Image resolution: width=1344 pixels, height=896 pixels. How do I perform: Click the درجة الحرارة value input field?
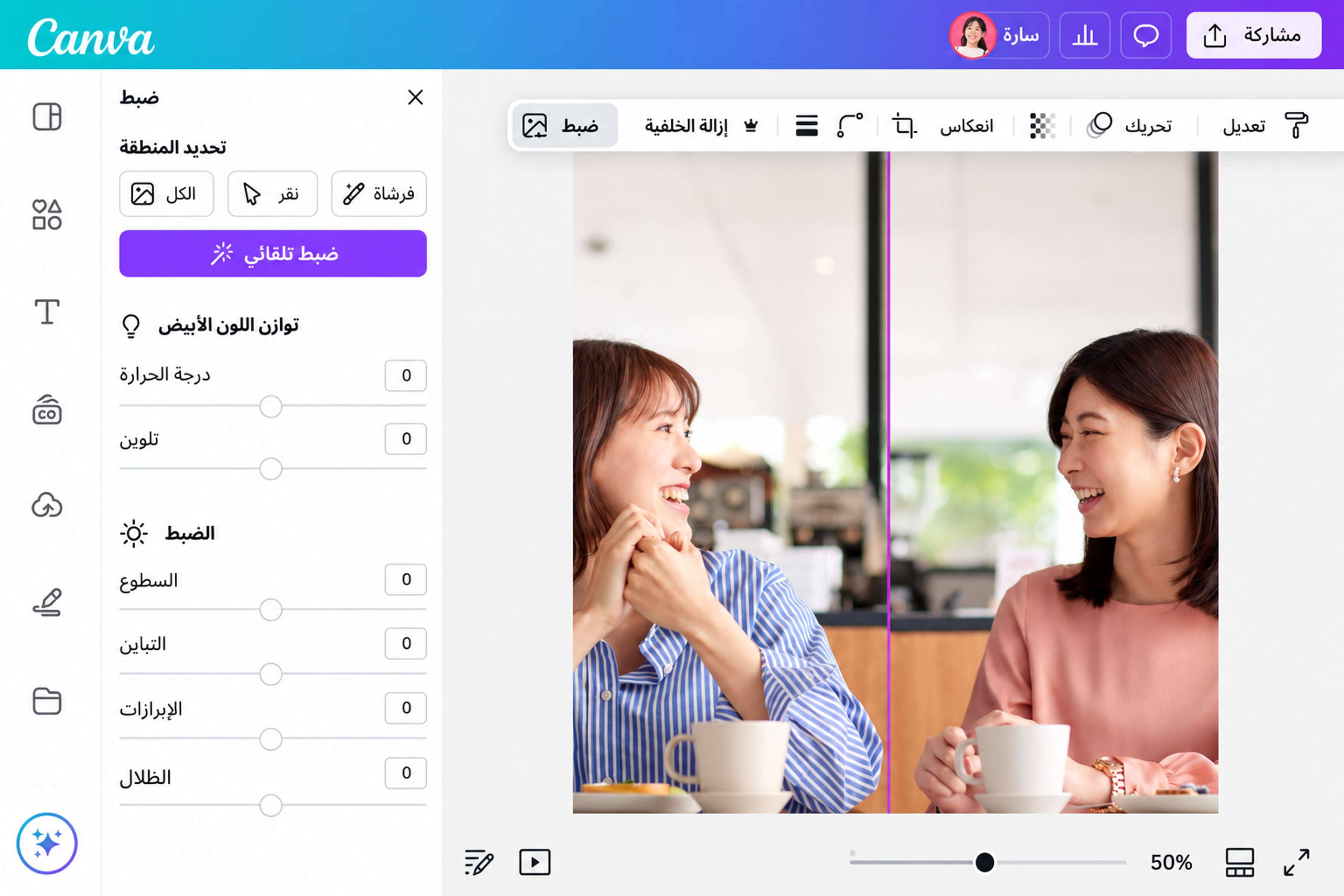tap(406, 376)
